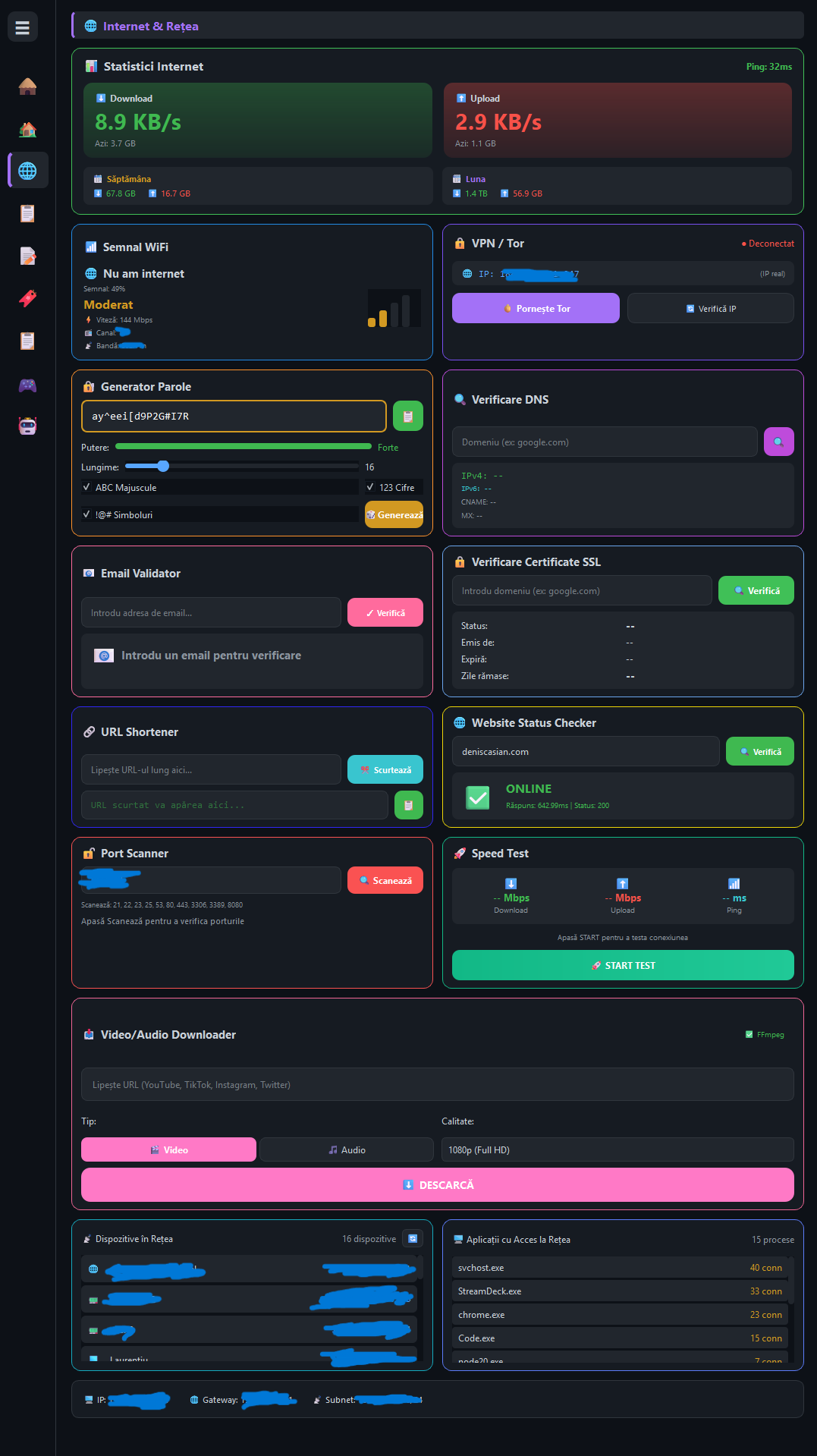Viewport: 817px width, 1456px height.
Task: Open the hamburger menu in the sidebar
Action: [23, 27]
